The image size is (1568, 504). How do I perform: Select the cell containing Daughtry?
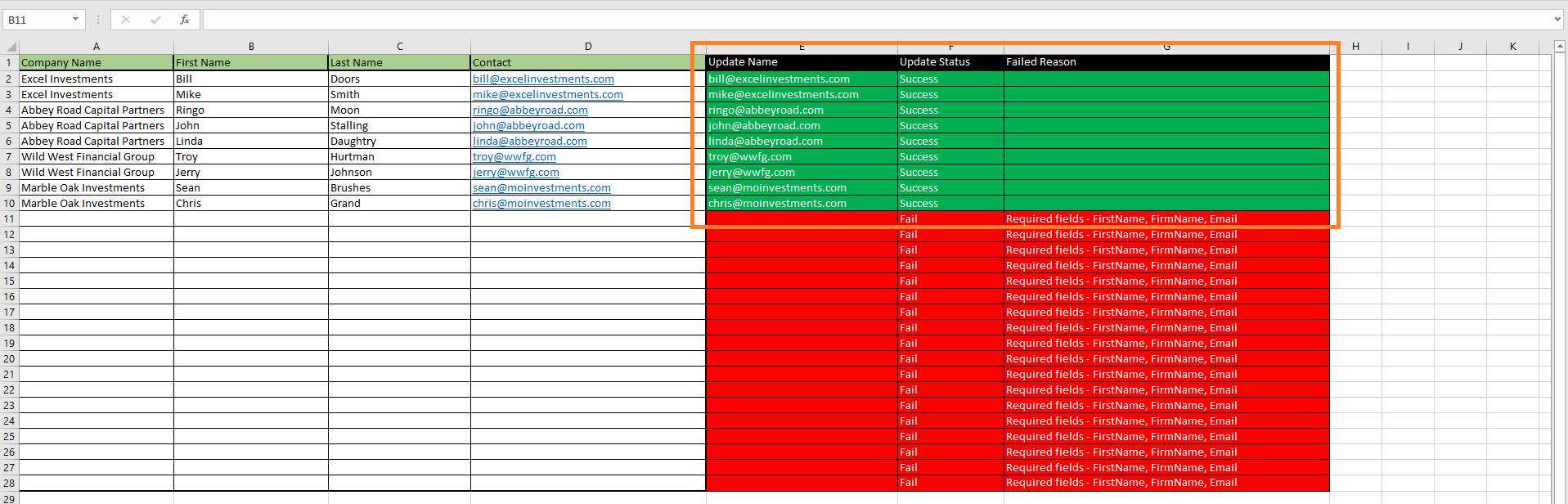click(399, 141)
